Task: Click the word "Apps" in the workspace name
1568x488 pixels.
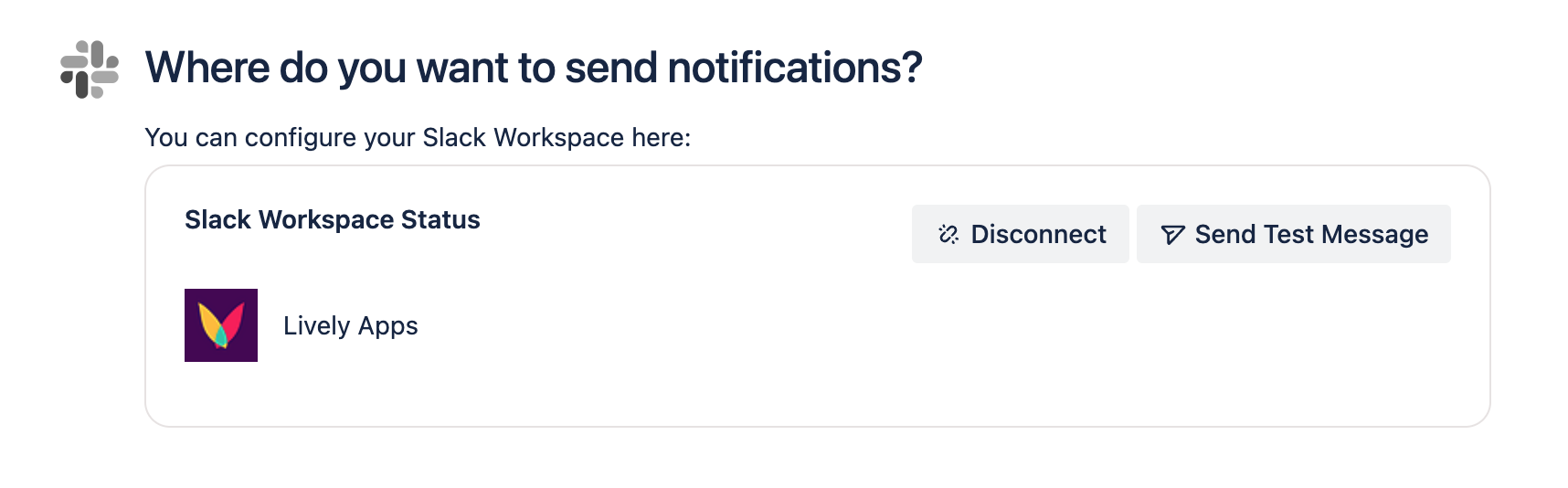Action: (x=388, y=325)
